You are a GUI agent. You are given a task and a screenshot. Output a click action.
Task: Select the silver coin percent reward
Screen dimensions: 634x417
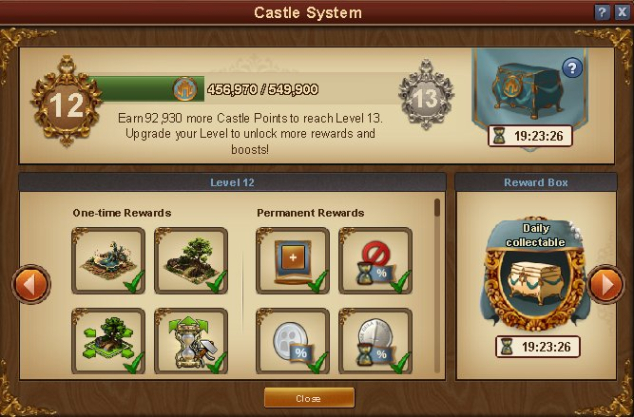[293, 341]
